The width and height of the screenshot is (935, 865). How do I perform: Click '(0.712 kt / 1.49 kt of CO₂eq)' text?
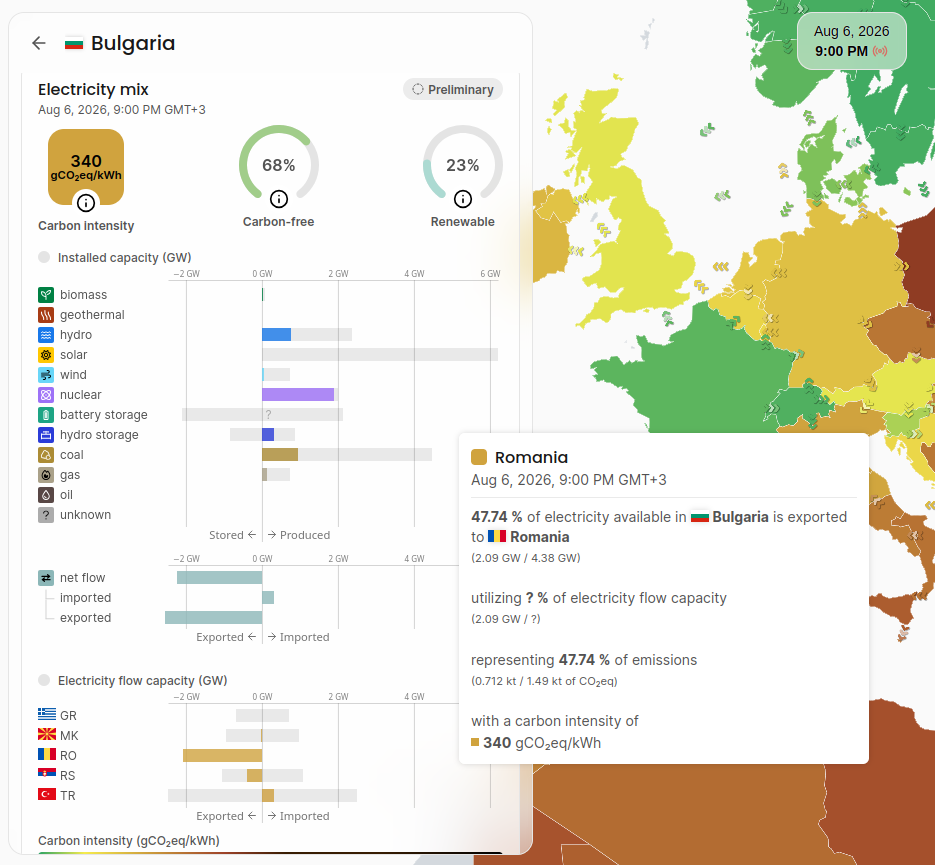(544, 681)
